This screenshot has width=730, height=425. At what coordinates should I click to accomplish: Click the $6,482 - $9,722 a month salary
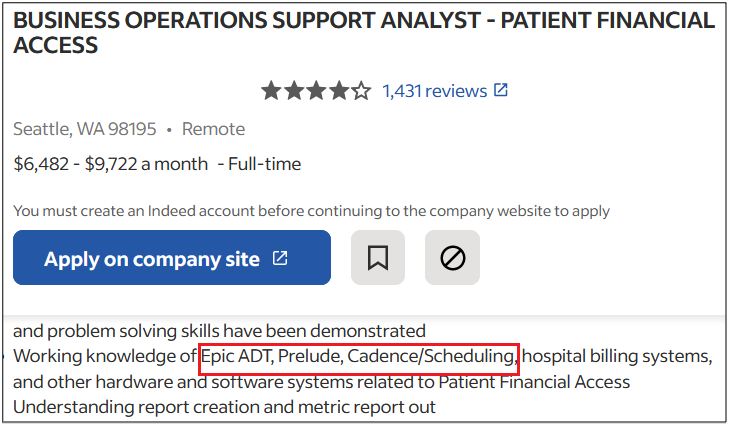[x=111, y=164]
